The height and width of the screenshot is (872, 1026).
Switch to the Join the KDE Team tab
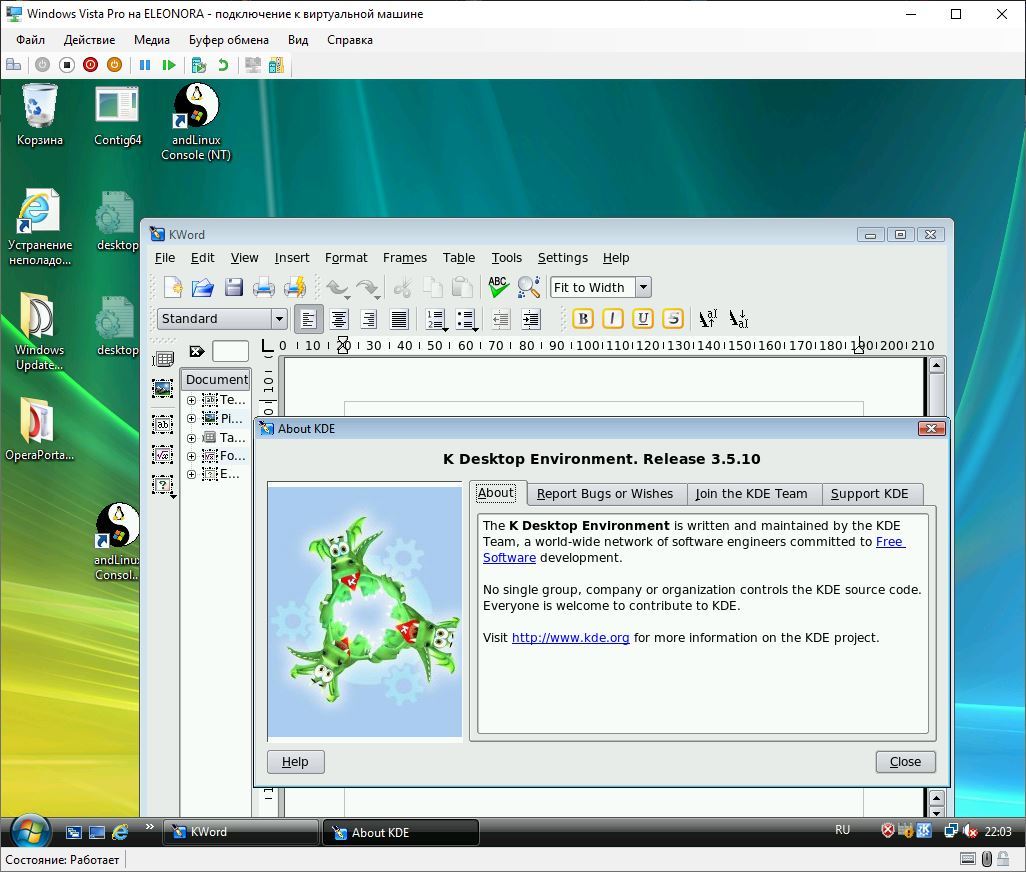coord(751,494)
